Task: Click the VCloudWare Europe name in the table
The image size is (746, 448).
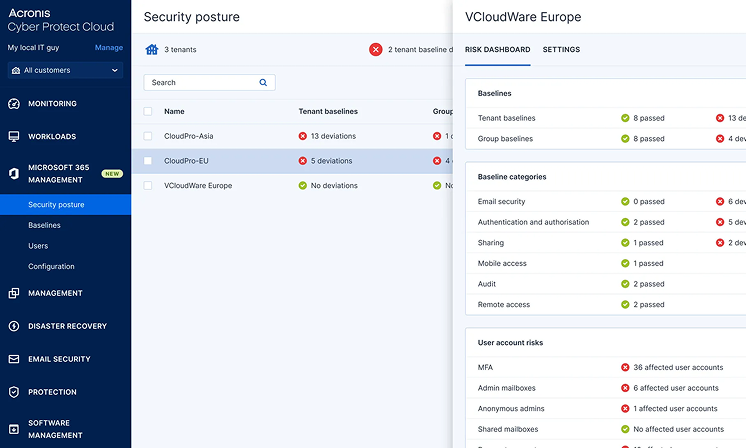Action: click(x=198, y=185)
